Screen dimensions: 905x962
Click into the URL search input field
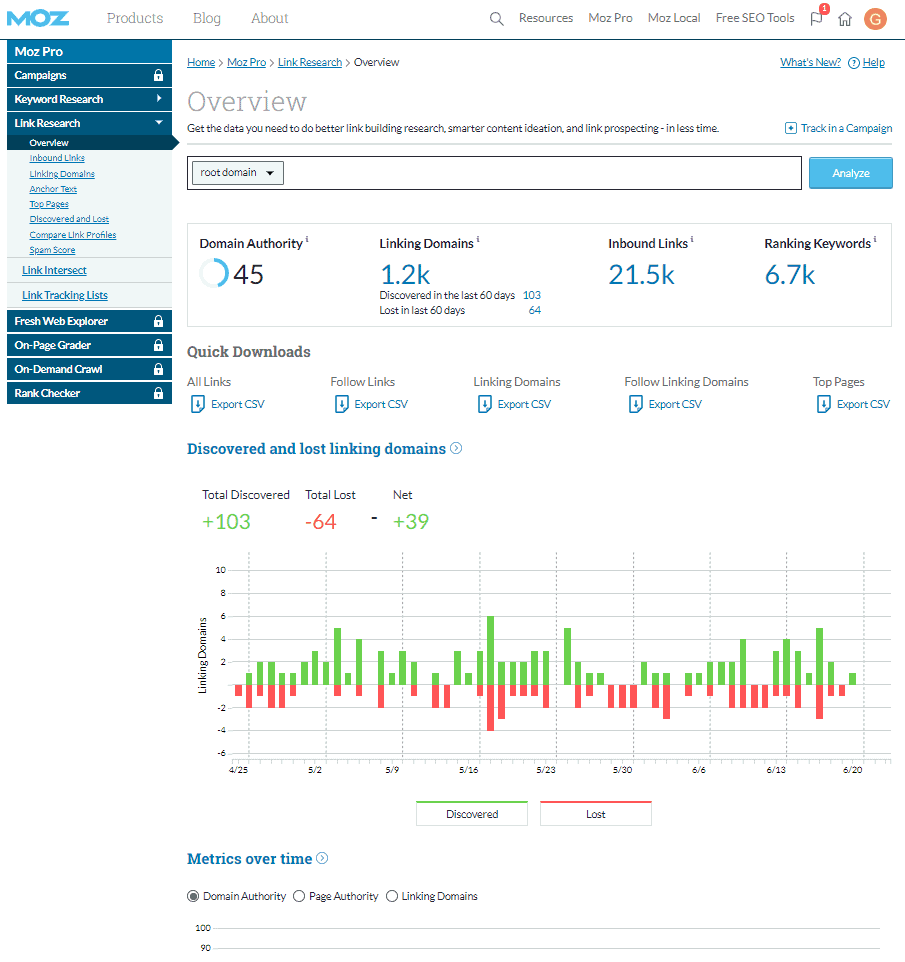(x=542, y=173)
